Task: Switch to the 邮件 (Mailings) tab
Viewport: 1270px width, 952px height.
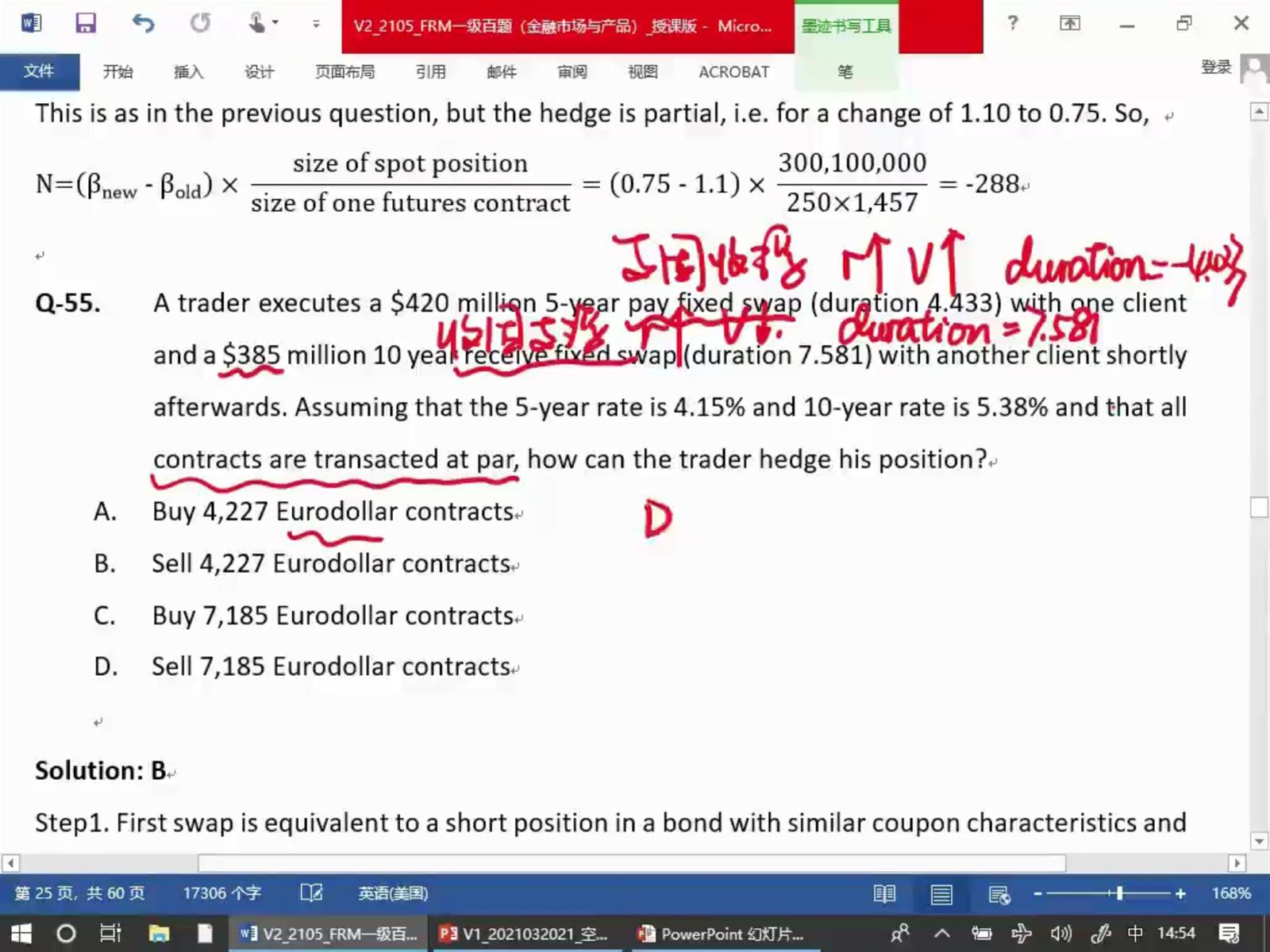Action: (x=502, y=71)
